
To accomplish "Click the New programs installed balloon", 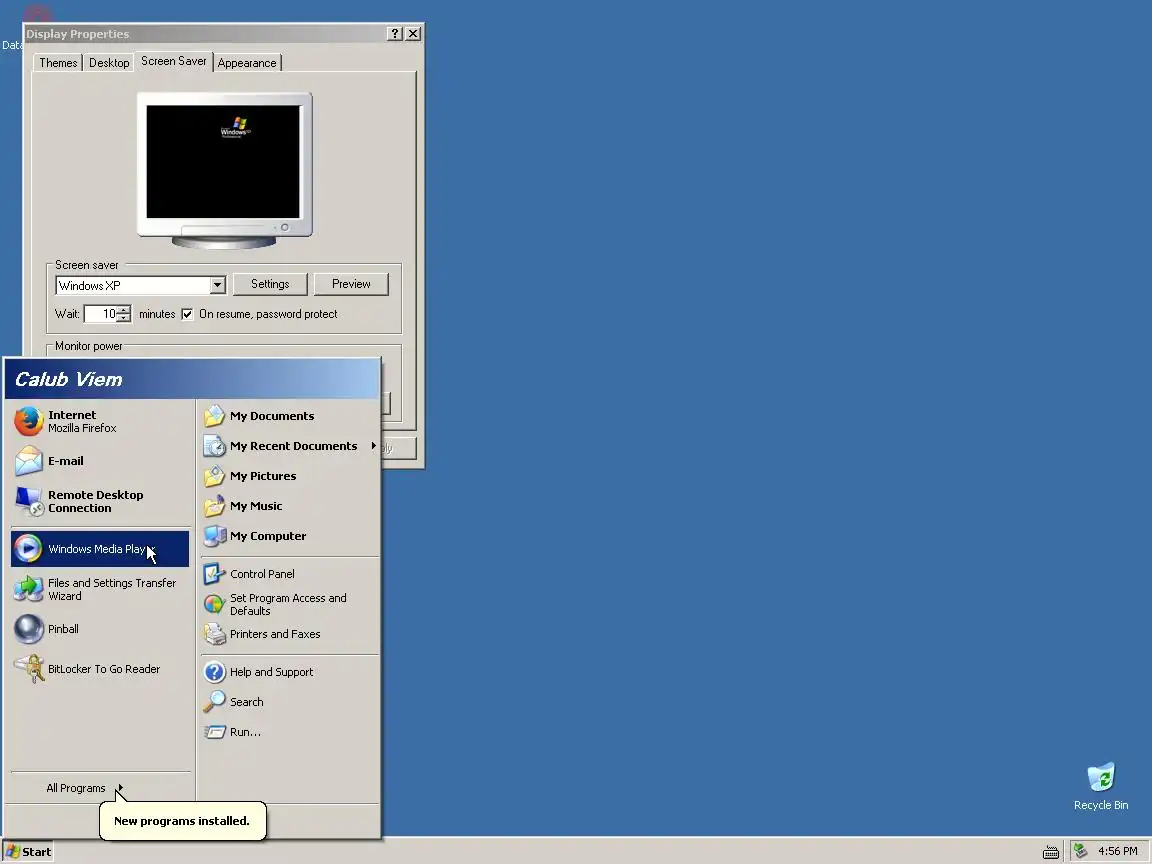I will [182, 821].
